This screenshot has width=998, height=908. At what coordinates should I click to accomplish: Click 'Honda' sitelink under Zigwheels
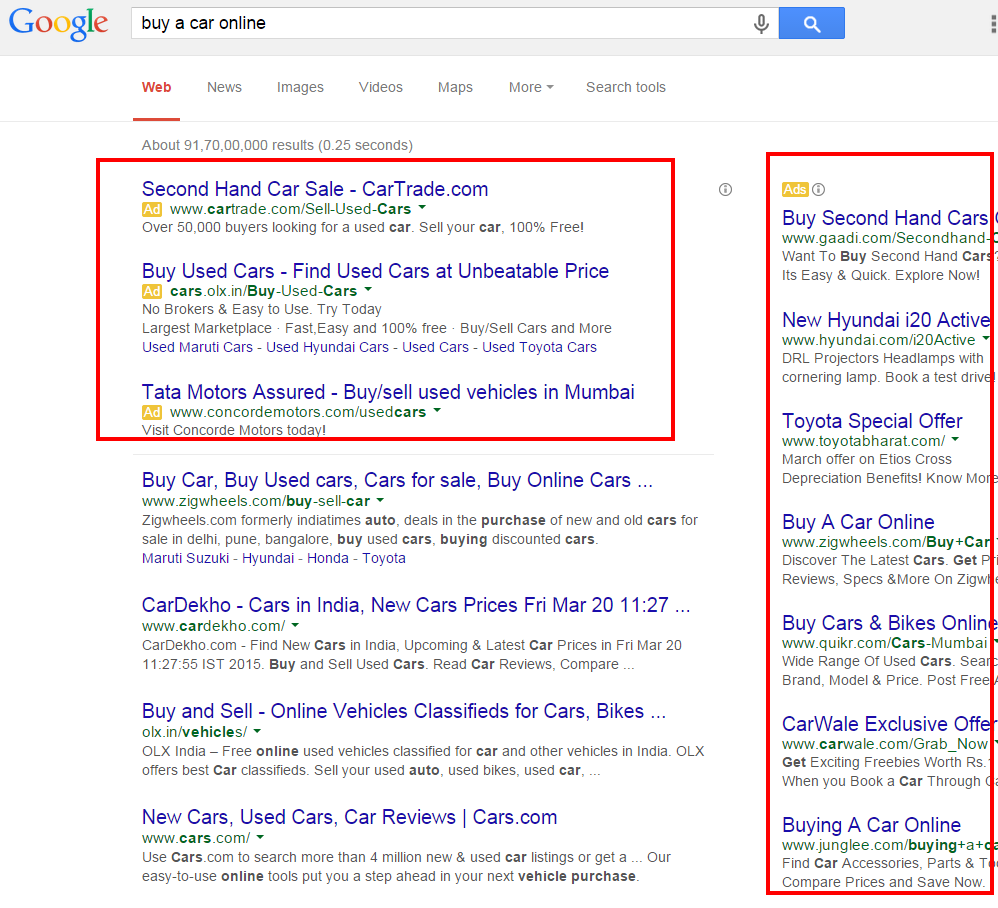(328, 559)
